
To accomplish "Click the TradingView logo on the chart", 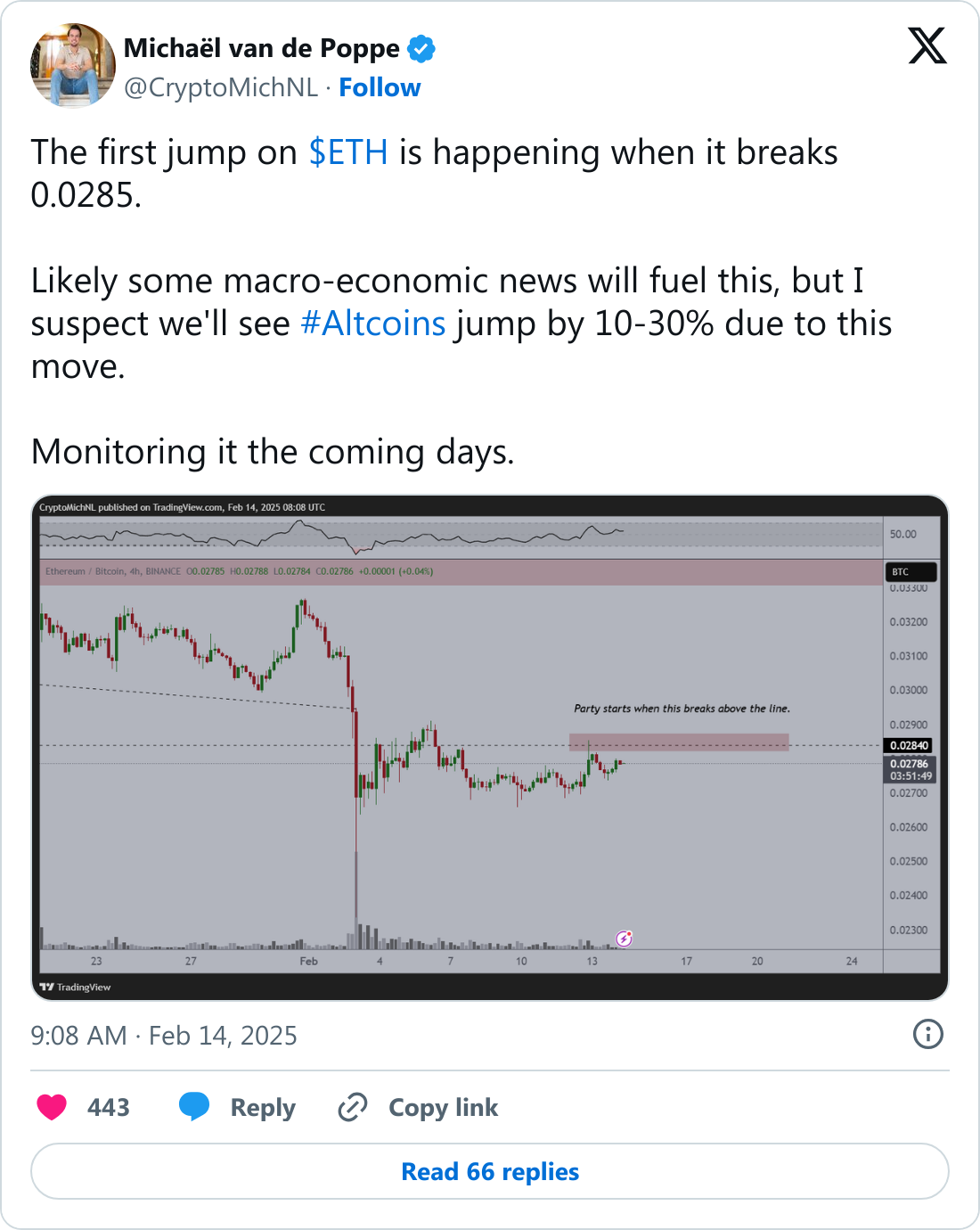I will tap(75, 987).
